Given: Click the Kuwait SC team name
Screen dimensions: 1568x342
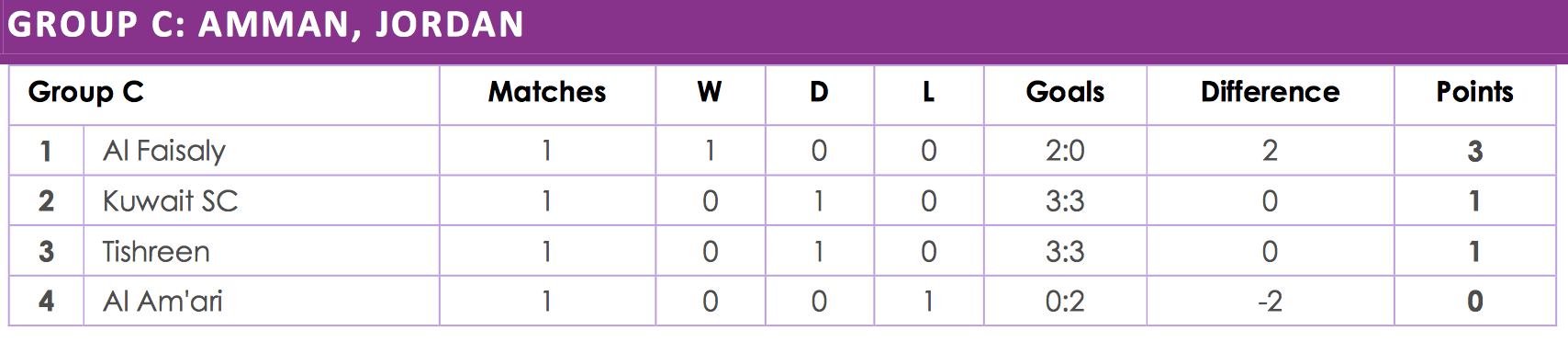Looking at the screenshot, I should click(170, 200).
